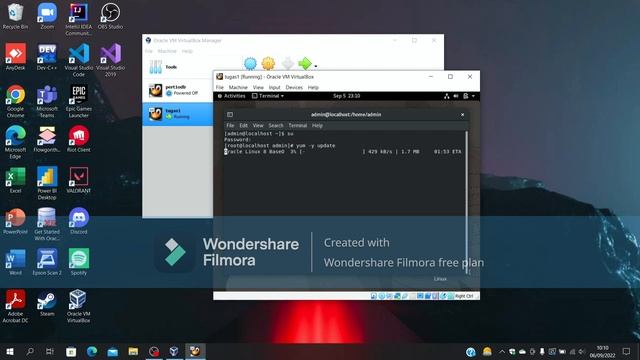640x360 pixels.
Task: Launch VALORANT from the desktop
Action: [x=78, y=180]
